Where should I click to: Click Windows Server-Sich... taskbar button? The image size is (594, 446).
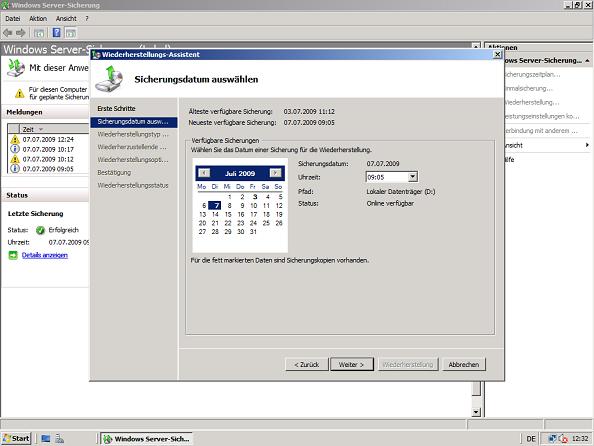pos(146,439)
